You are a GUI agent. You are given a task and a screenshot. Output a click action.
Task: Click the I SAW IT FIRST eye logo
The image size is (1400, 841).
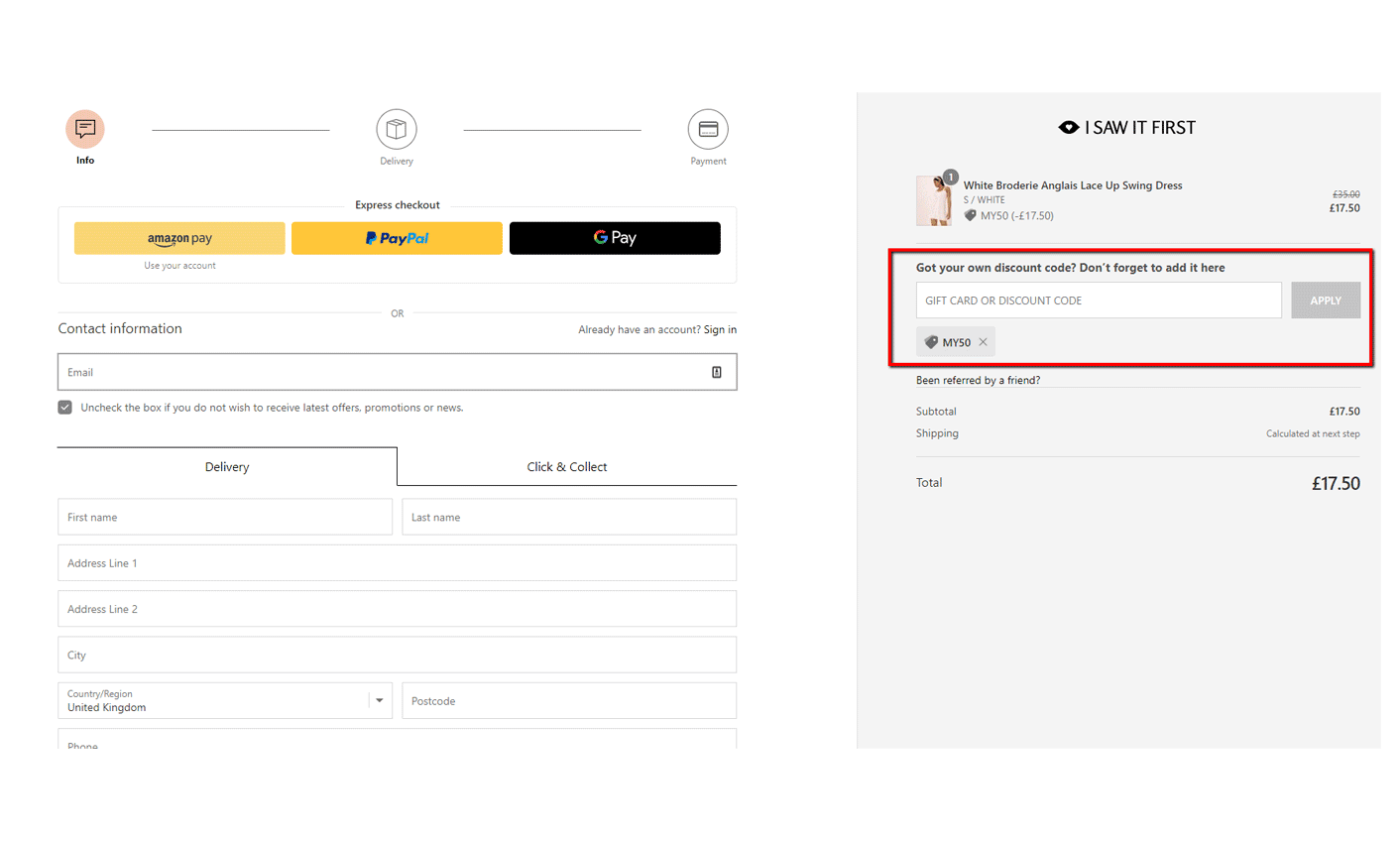[1069, 127]
